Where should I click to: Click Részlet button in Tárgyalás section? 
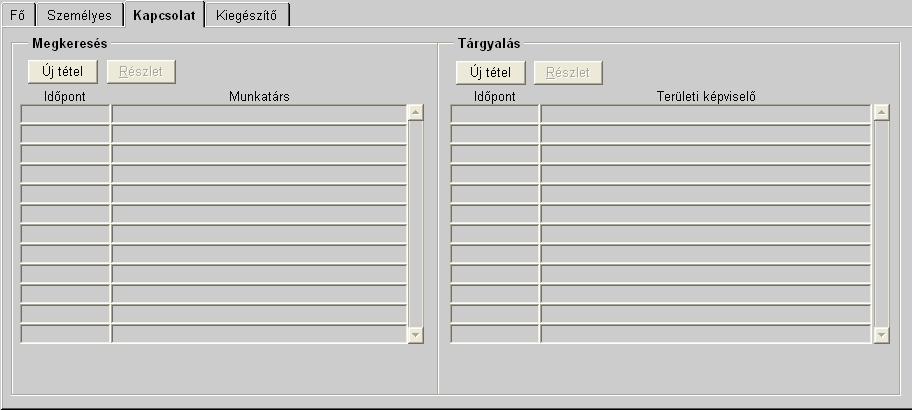(568, 72)
